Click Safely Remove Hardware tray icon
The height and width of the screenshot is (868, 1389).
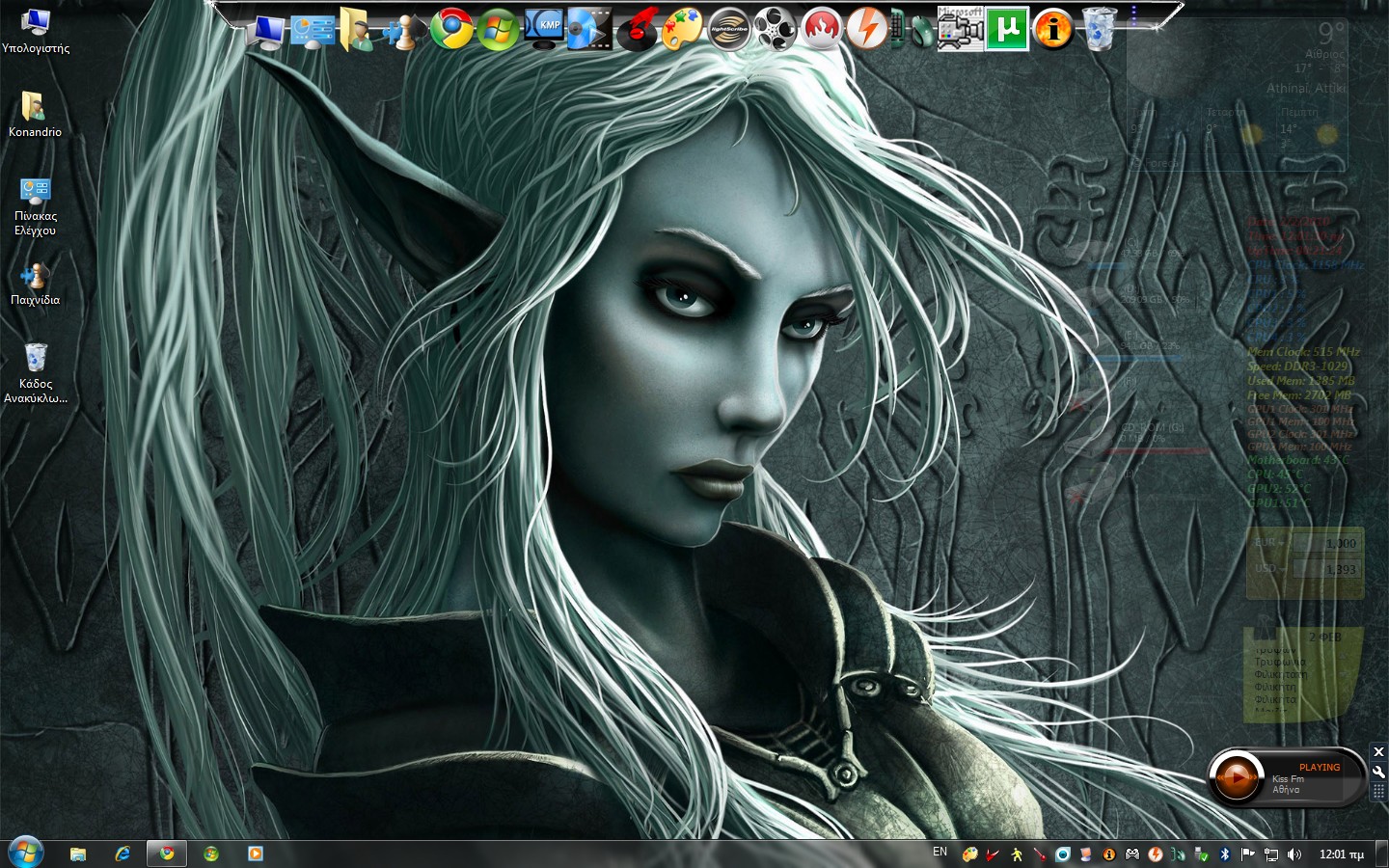point(1201,854)
